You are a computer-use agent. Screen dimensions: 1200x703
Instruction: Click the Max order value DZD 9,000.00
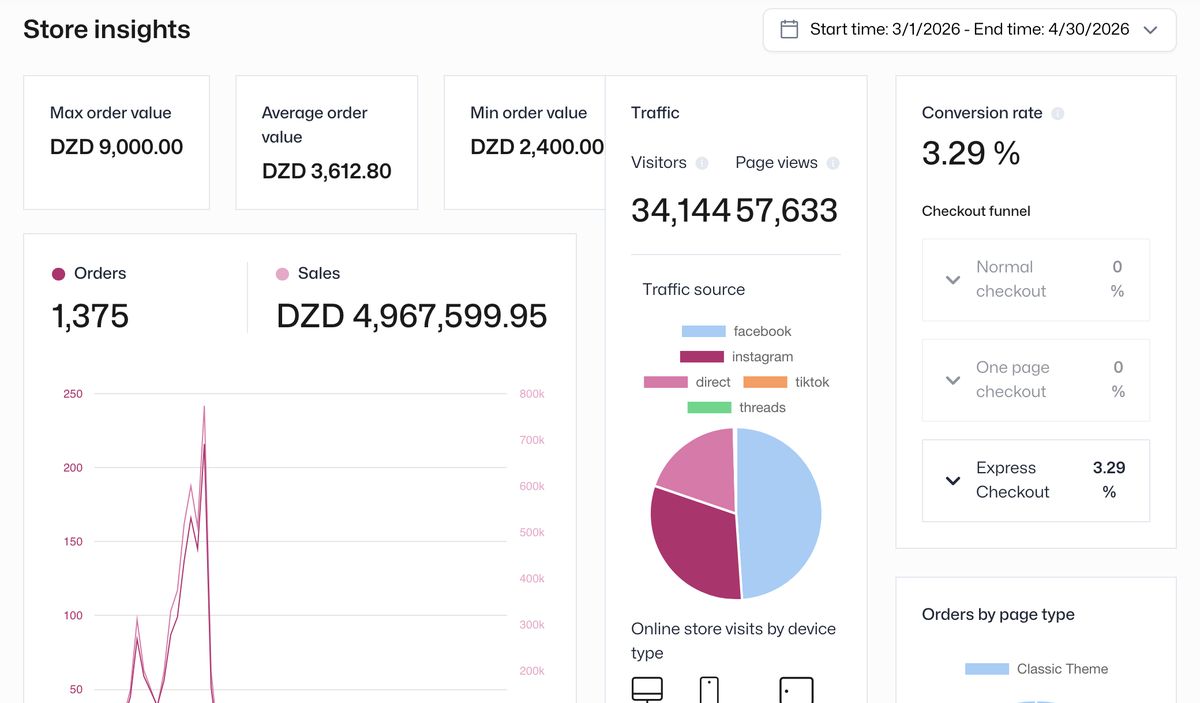tap(116, 147)
